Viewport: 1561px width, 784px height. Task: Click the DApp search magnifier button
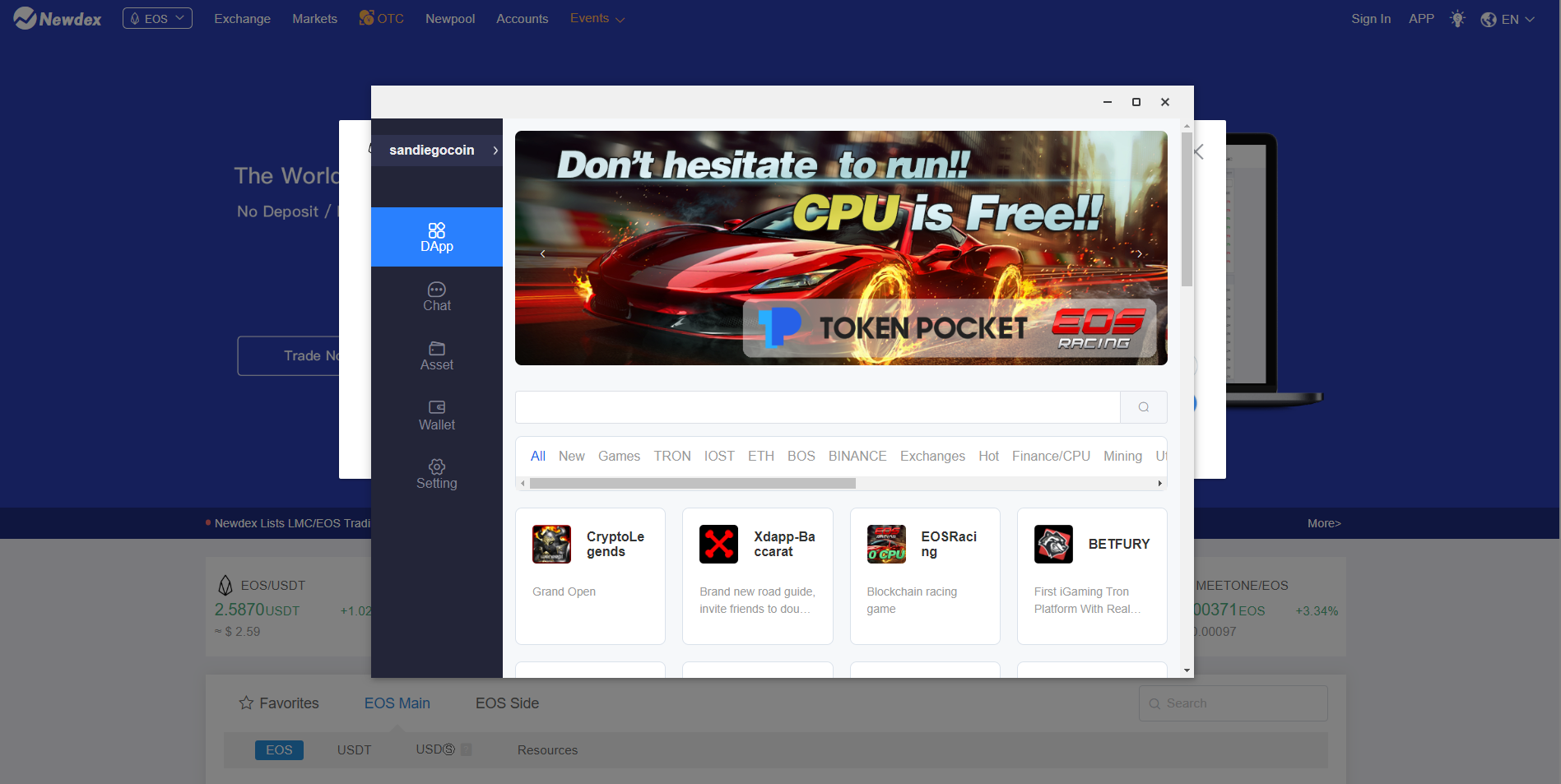tap(1143, 407)
